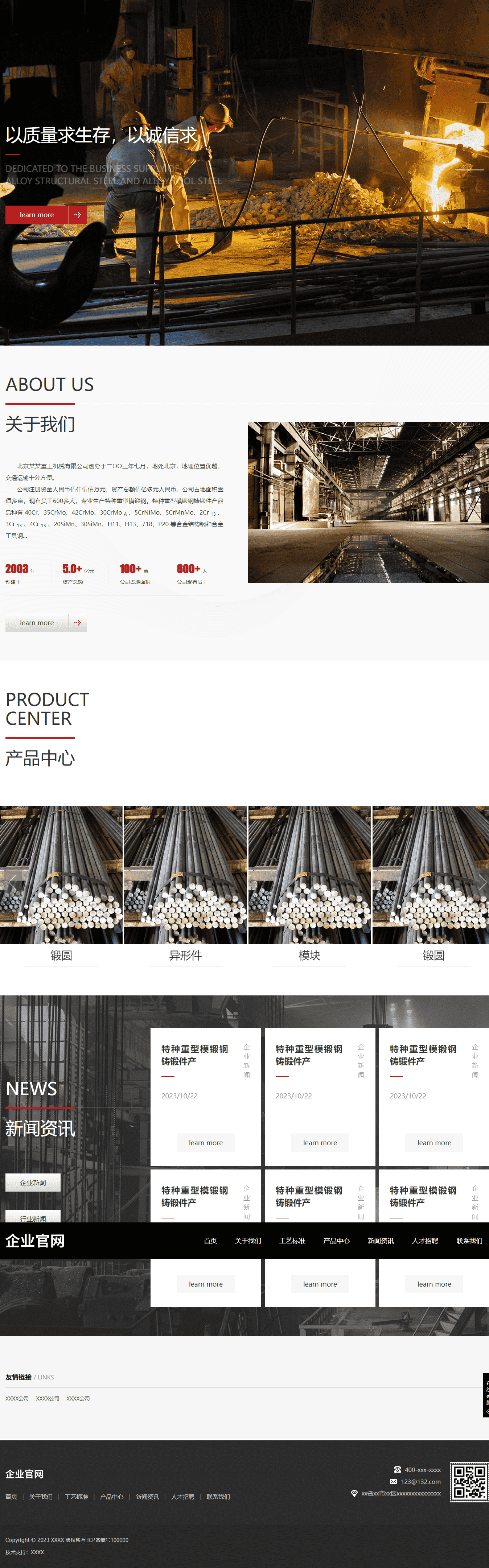The image size is (489, 1568).
Task: Click the 2023/10/22 date on the top-middle news card
Action: (x=293, y=1095)
